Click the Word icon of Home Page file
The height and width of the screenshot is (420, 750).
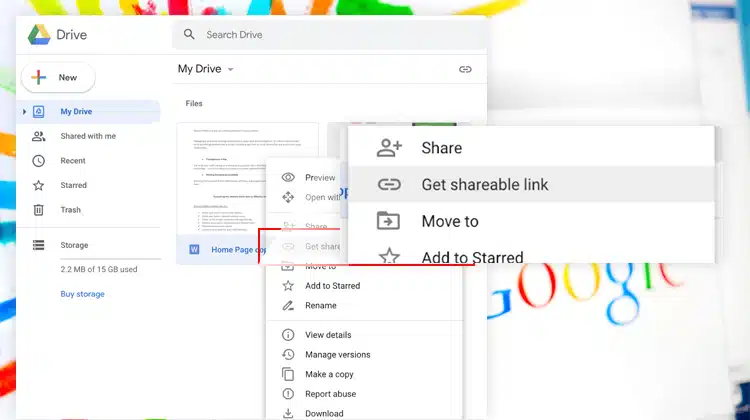coord(194,249)
